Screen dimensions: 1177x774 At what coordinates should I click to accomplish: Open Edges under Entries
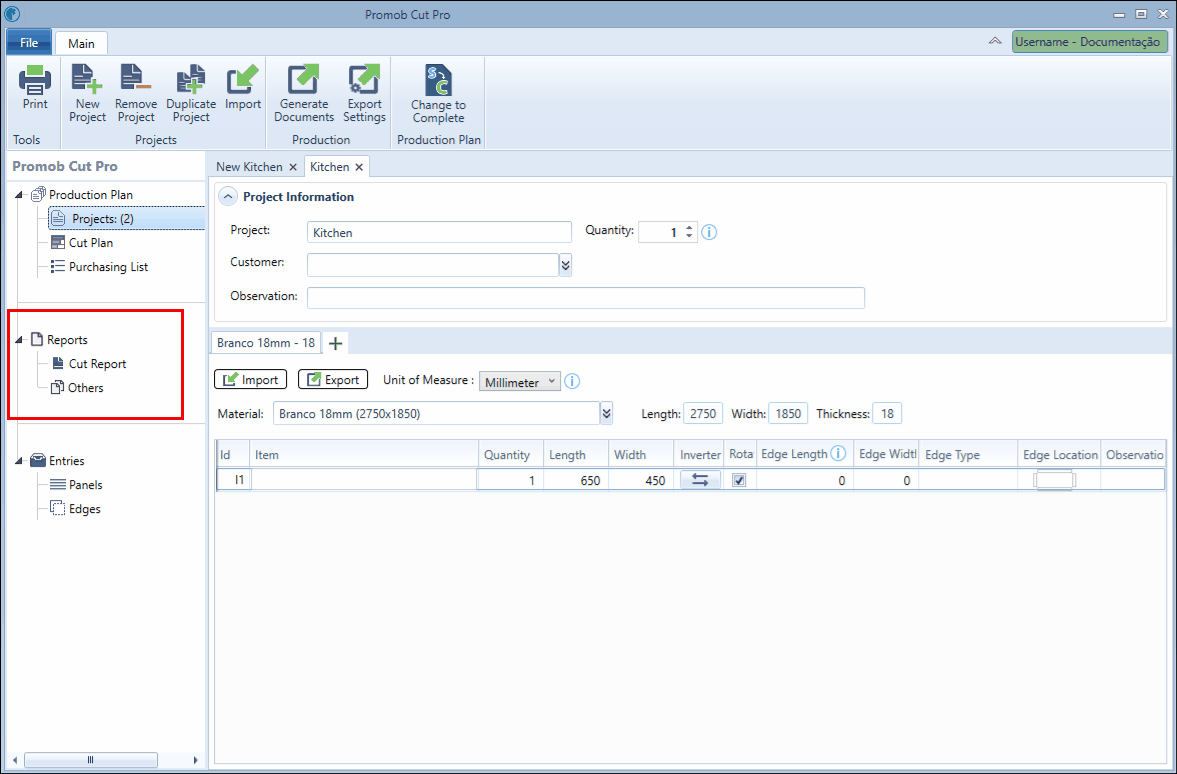85,509
